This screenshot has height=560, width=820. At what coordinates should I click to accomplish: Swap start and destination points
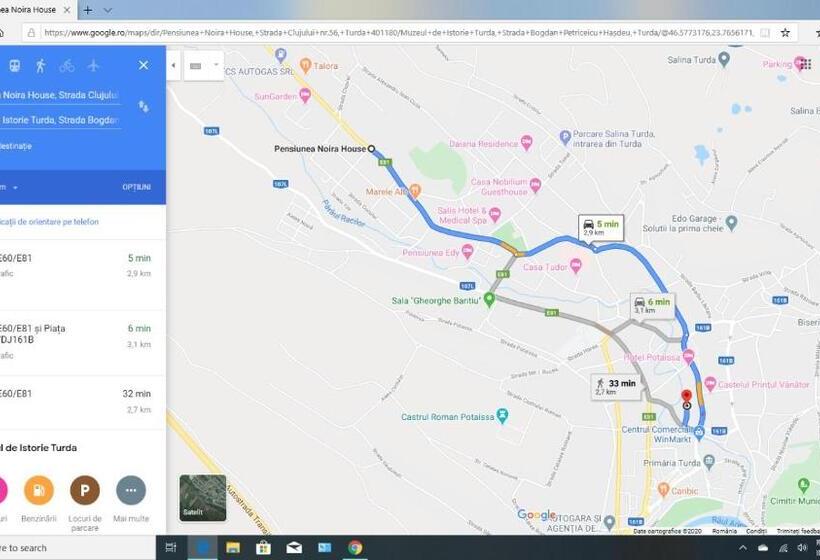pyautogui.click(x=143, y=106)
